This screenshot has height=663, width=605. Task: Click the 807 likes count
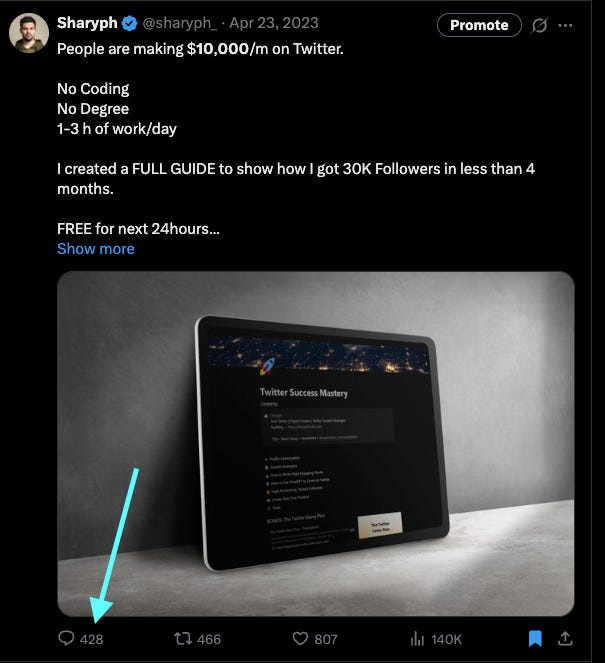(x=326, y=639)
